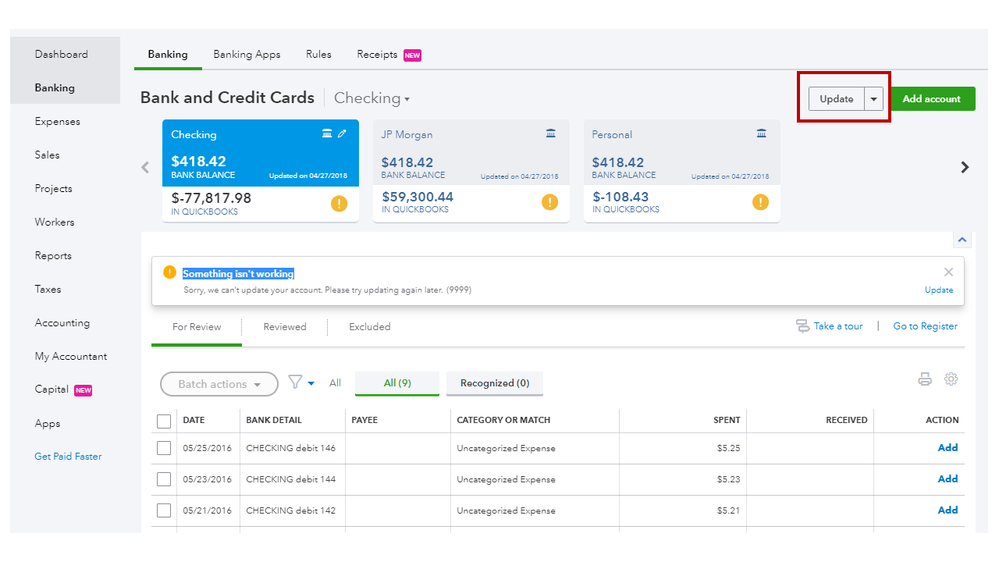This screenshot has width=999, height=562.
Task: Click the Go to Register link
Action: coord(925,326)
